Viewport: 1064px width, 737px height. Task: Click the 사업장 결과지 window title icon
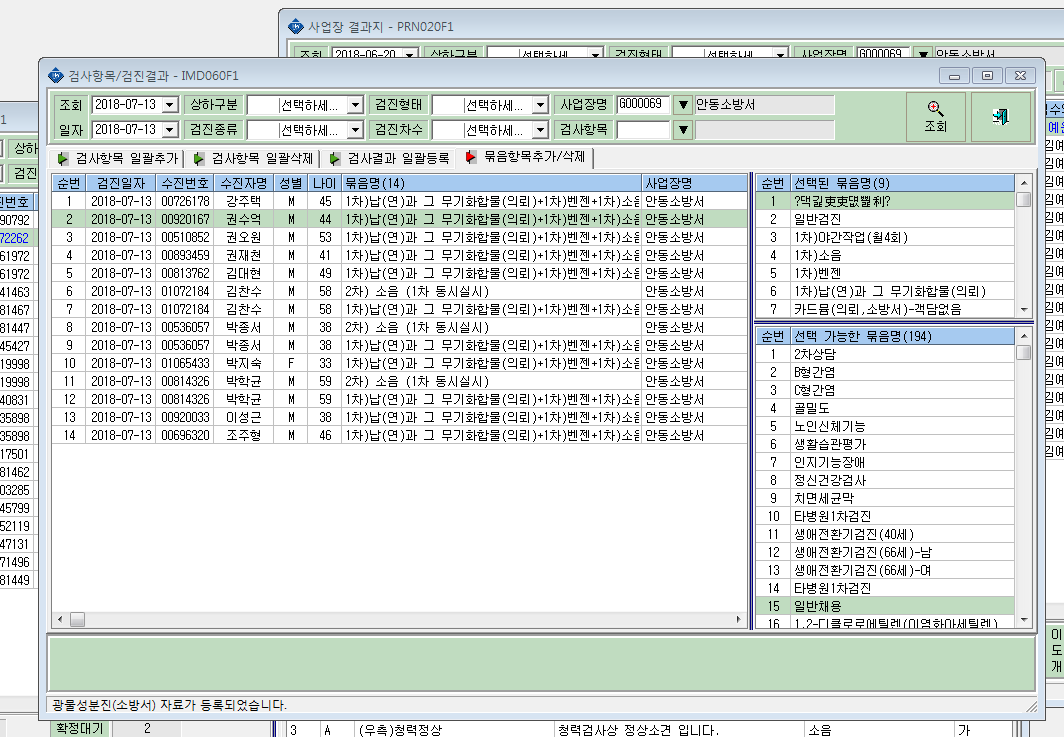(296, 26)
